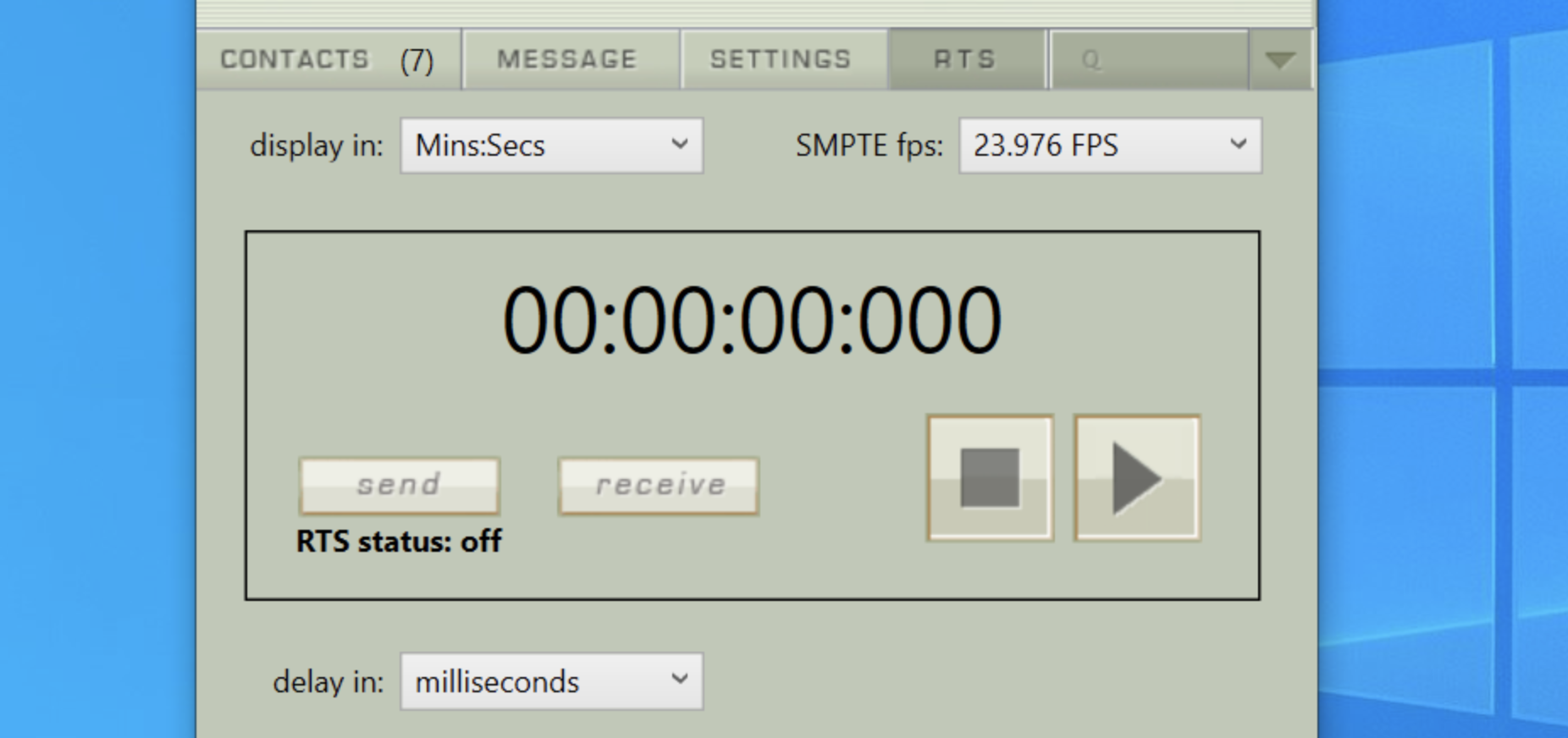Open the 23.976 FPS SMPTE dropdown
This screenshot has height=738, width=1568.
coord(1109,146)
